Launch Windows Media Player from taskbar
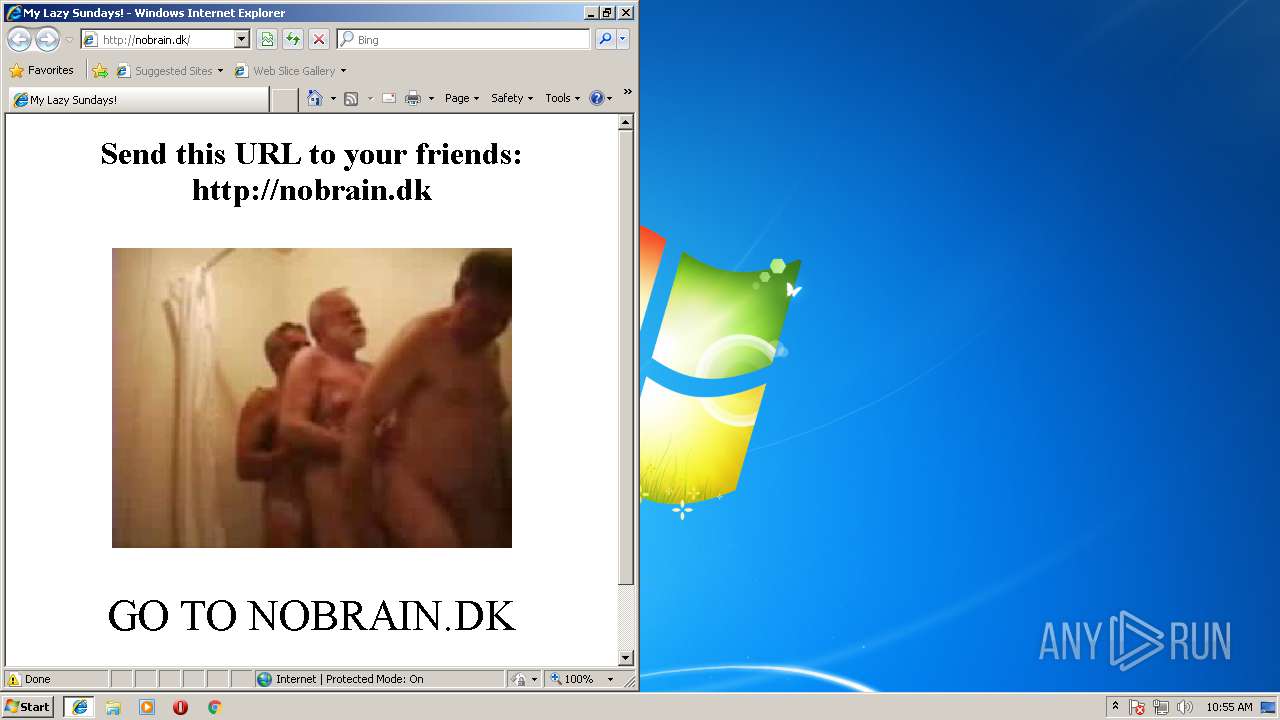Screen dimensions: 1280x720 [147, 707]
